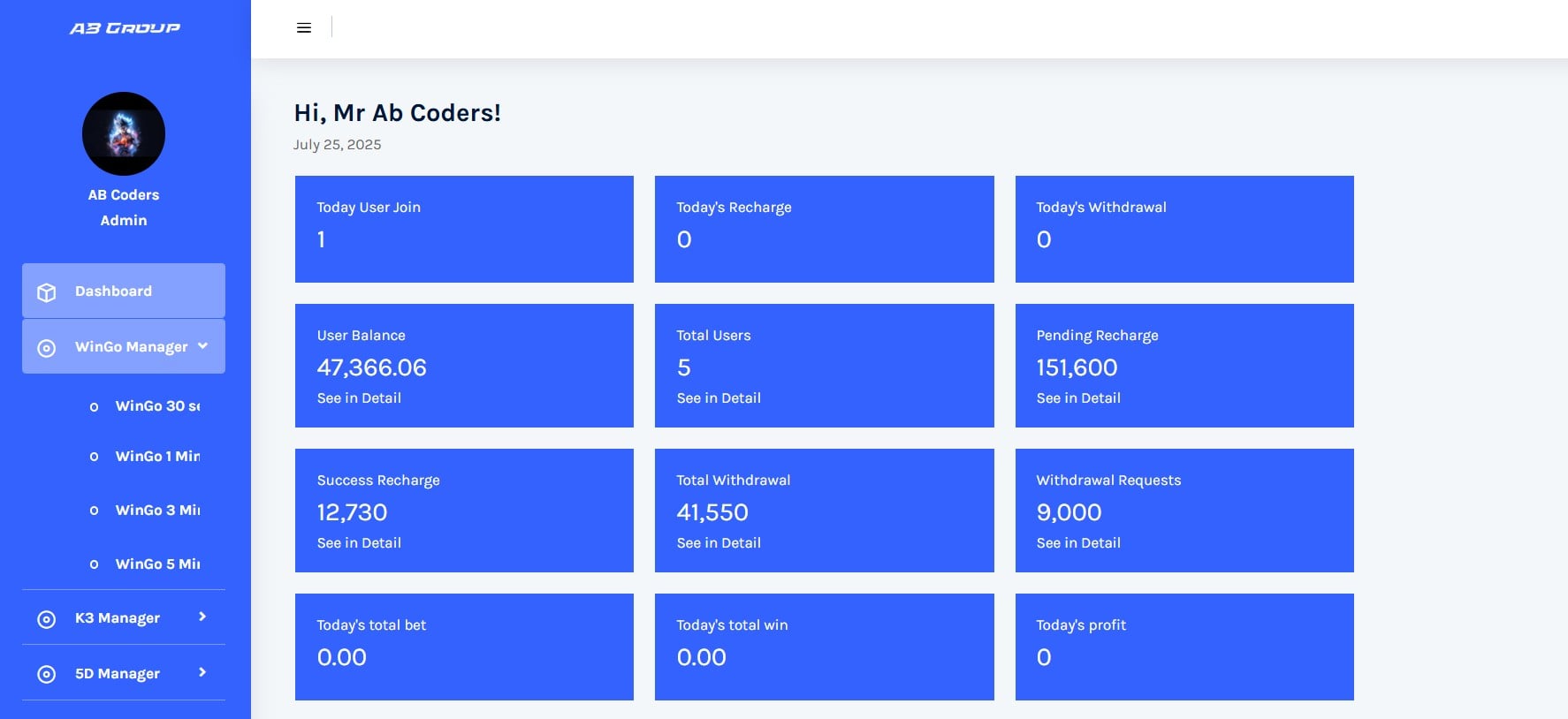Click the K3 Manager circle icon
Image resolution: width=1568 pixels, height=719 pixels.
tap(47, 619)
